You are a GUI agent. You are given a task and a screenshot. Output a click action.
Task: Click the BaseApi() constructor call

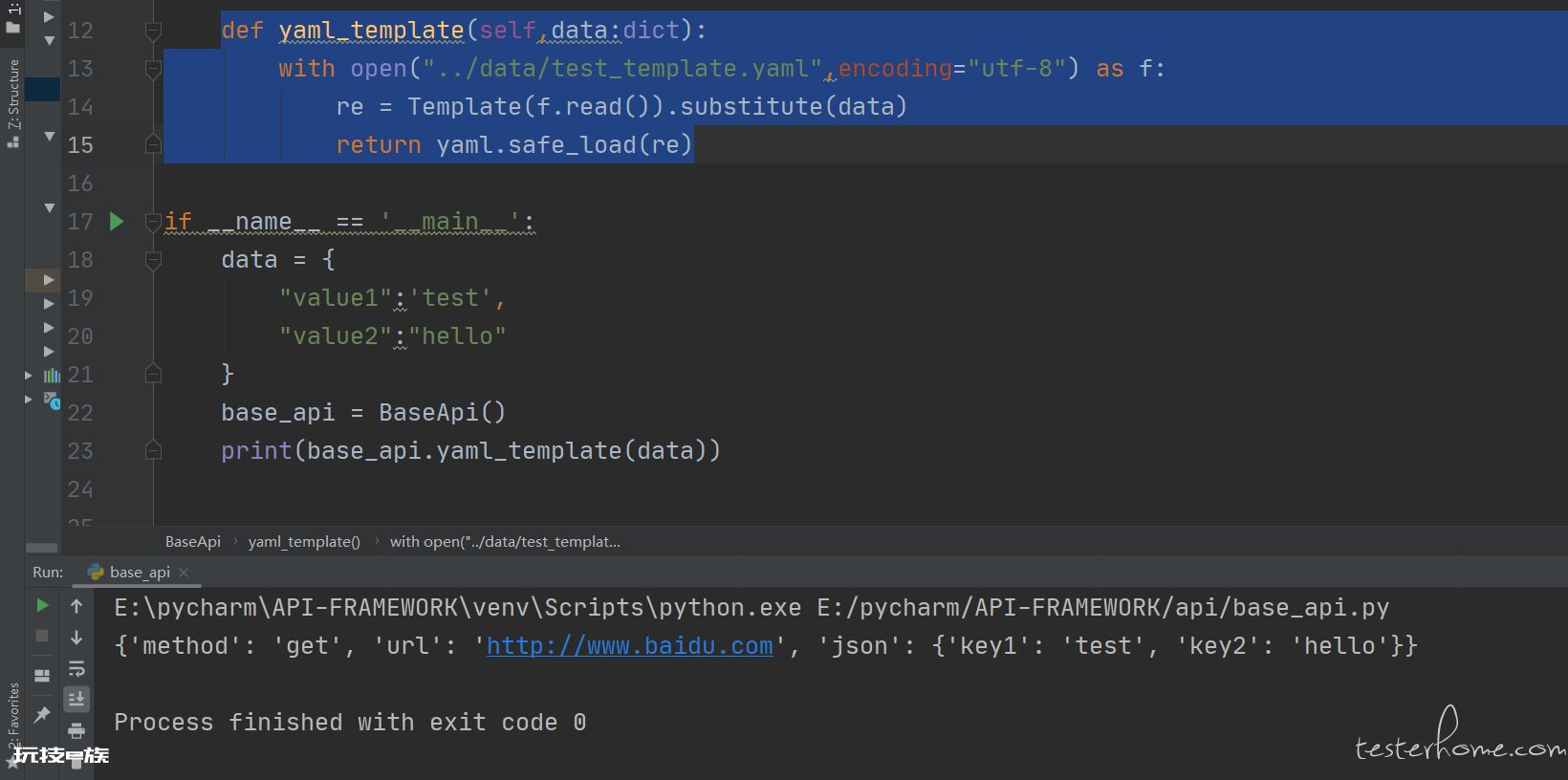pyautogui.click(x=442, y=413)
